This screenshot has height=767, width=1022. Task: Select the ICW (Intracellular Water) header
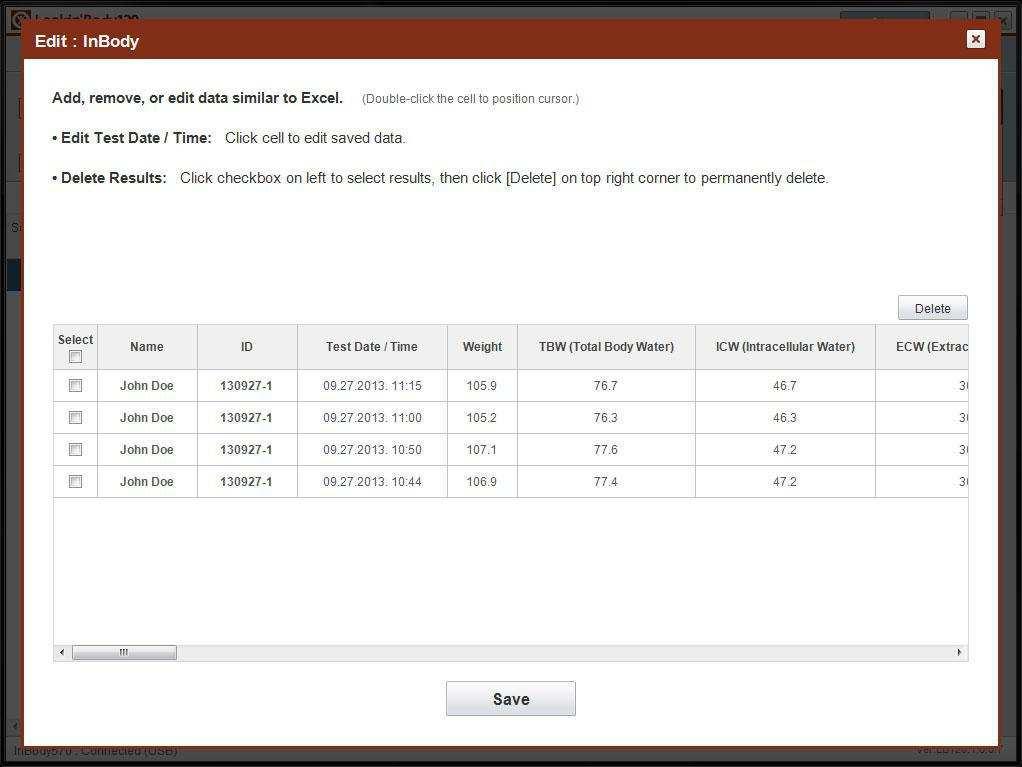pos(785,347)
